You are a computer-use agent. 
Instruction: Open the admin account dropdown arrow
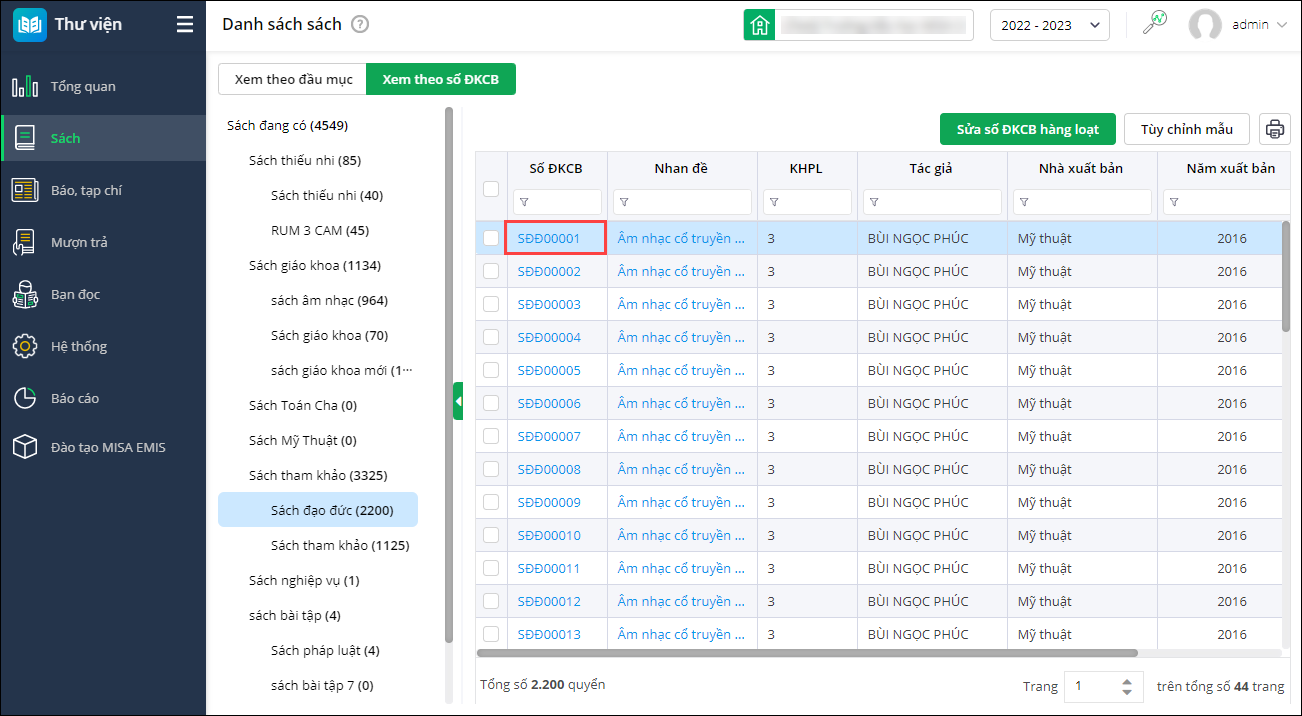coord(1282,25)
